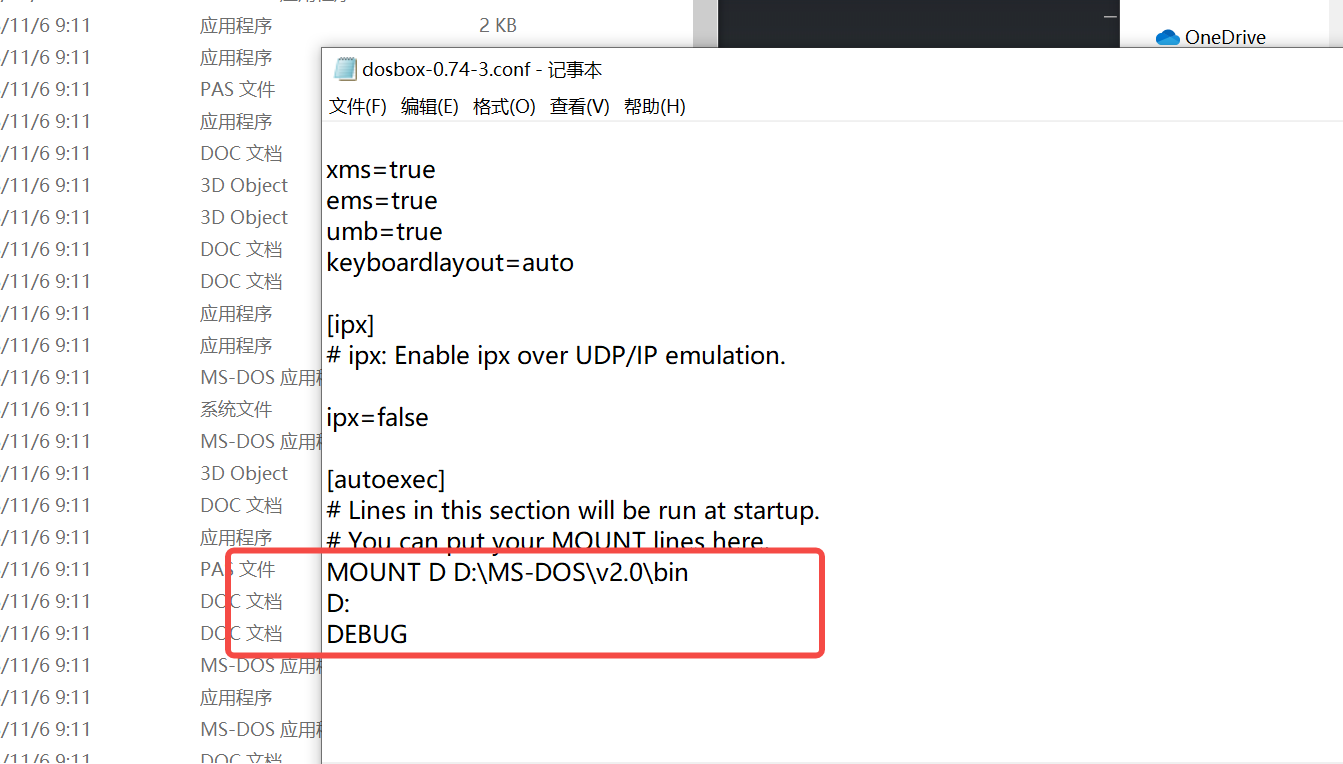Click the dark window's minimize button
Viewport: 1343px width, 764px height.
1110,16
